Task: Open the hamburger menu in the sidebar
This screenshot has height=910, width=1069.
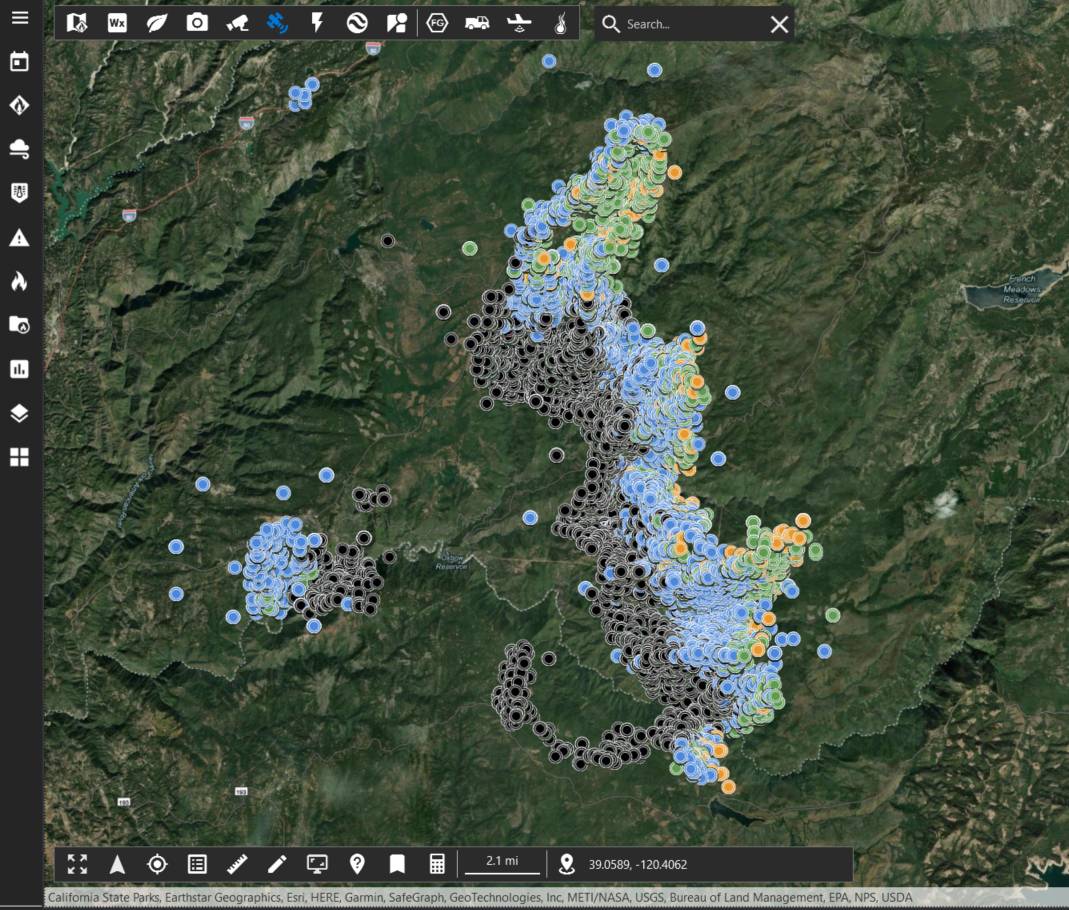Action: tap(19, 18)
